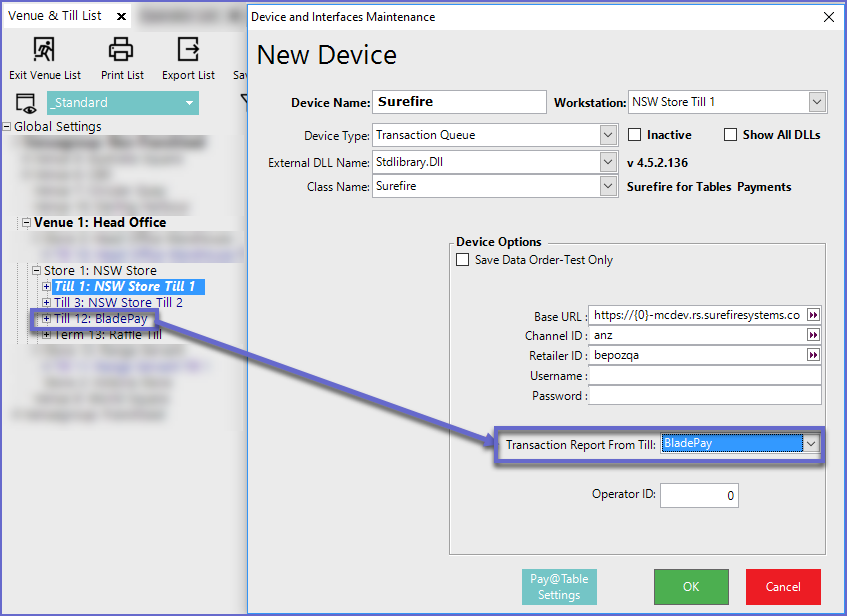Check the Show All DLLs box
This screenshot has width=847, height=616.
pyautogui.click(x=730, y=135)
